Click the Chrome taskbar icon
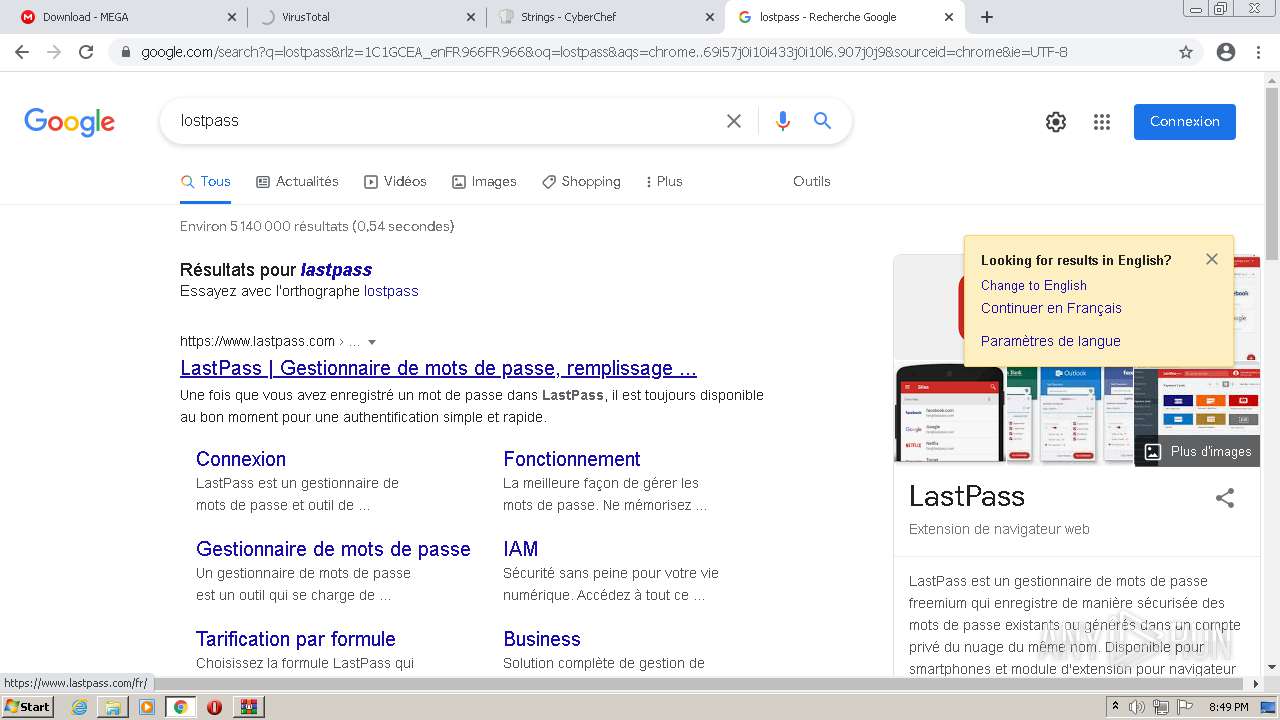 click(180, 707)
